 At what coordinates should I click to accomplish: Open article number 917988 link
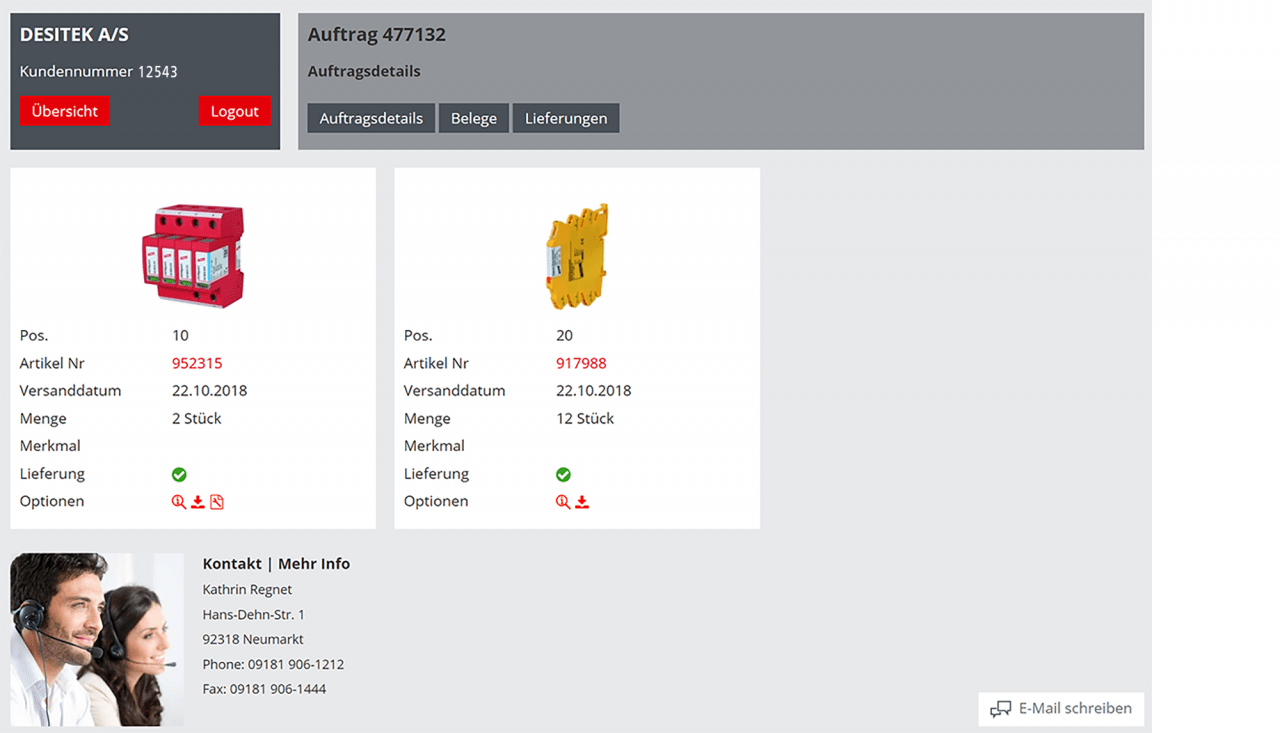click(581, 363)
